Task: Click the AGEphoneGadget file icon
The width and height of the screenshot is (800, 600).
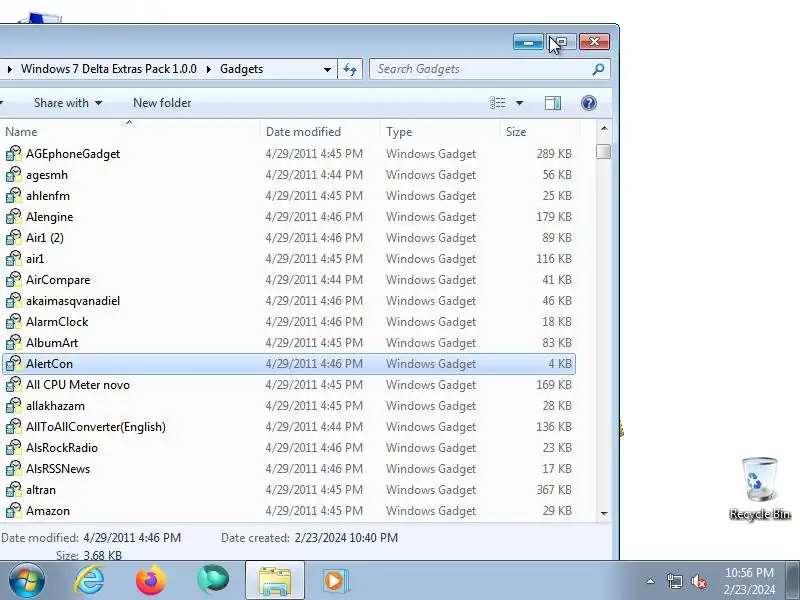Action: pyautogui.click(x=14, y=154)
